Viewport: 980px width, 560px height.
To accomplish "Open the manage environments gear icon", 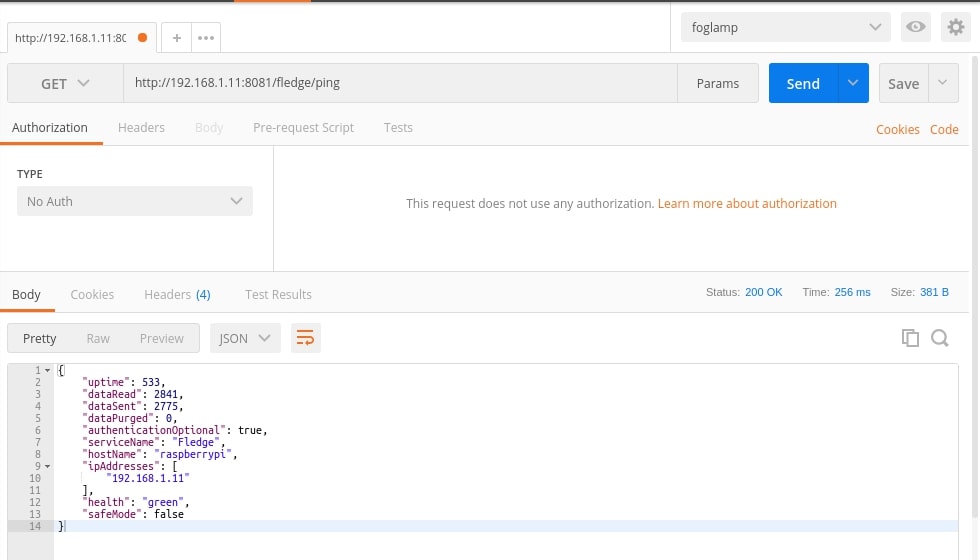I will tap(955, 27).
